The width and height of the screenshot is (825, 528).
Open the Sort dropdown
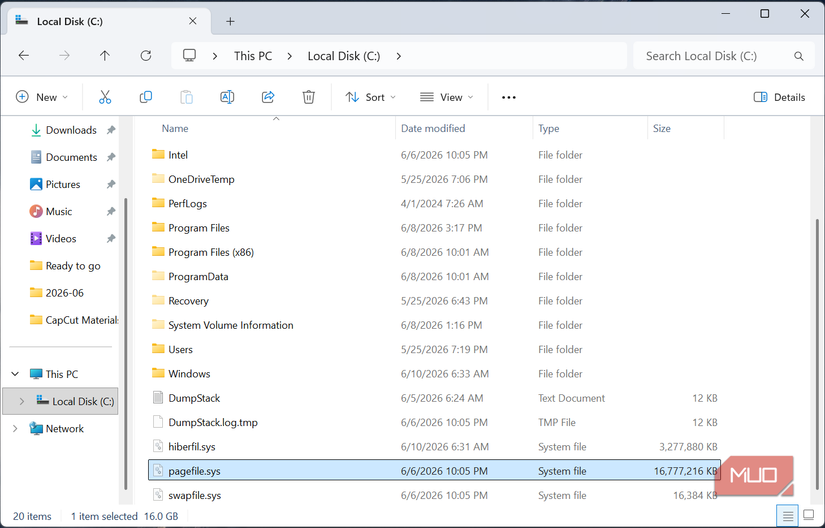coord(370,97)
